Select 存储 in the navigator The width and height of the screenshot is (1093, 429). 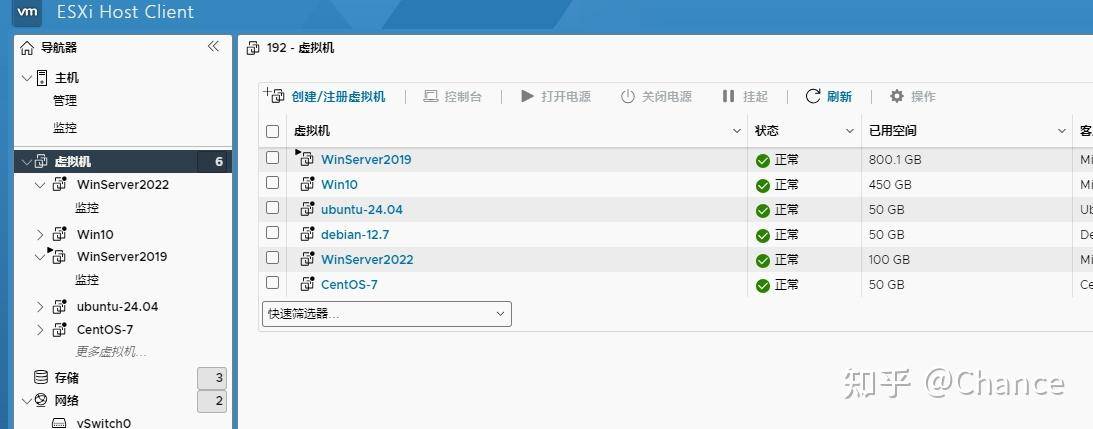click(x=67, y=378)
